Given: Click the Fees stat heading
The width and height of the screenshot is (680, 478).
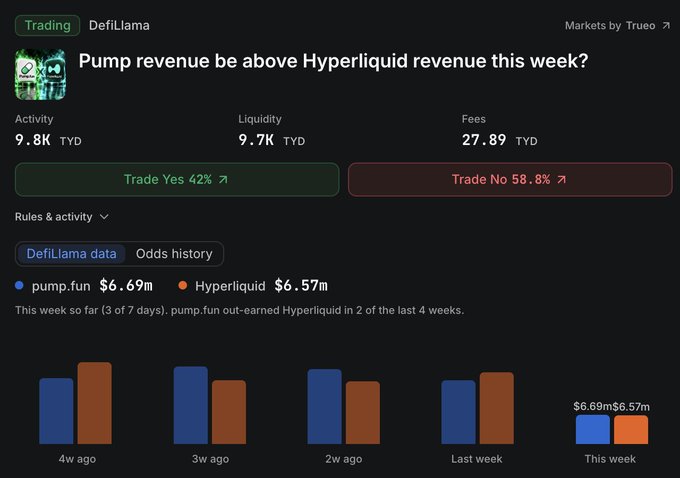Looking at the screenshot, I should [x=474, y=119].
